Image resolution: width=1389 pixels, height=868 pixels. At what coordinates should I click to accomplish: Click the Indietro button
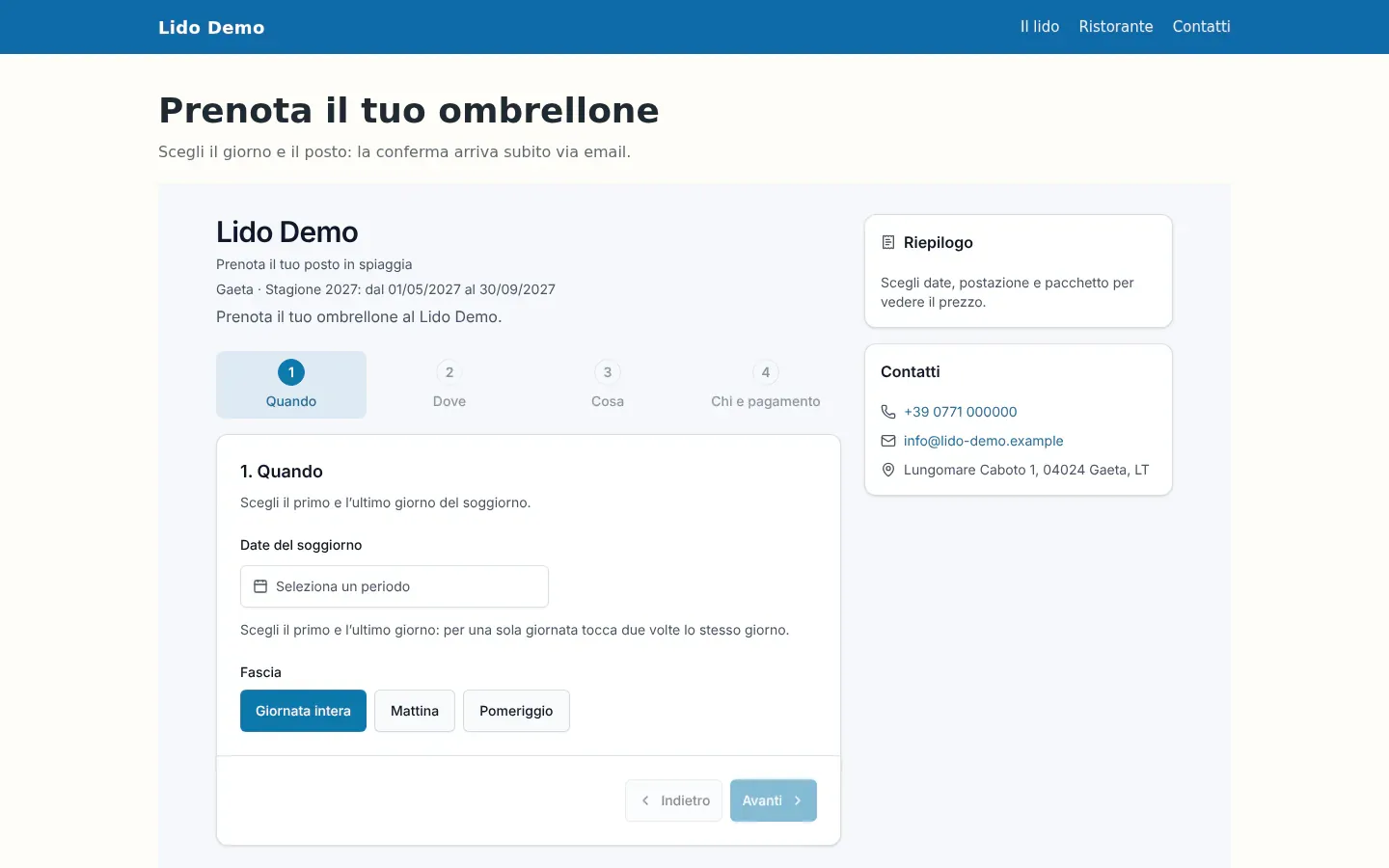click(x=673, y=800)
